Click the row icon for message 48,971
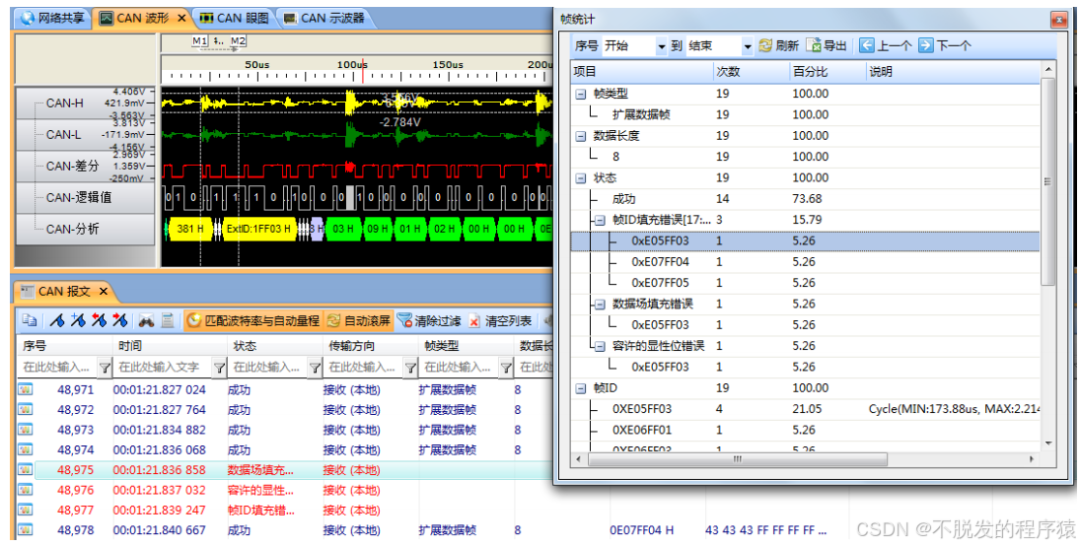Viewport: 1080px width, 546px height. pos(26,390)
